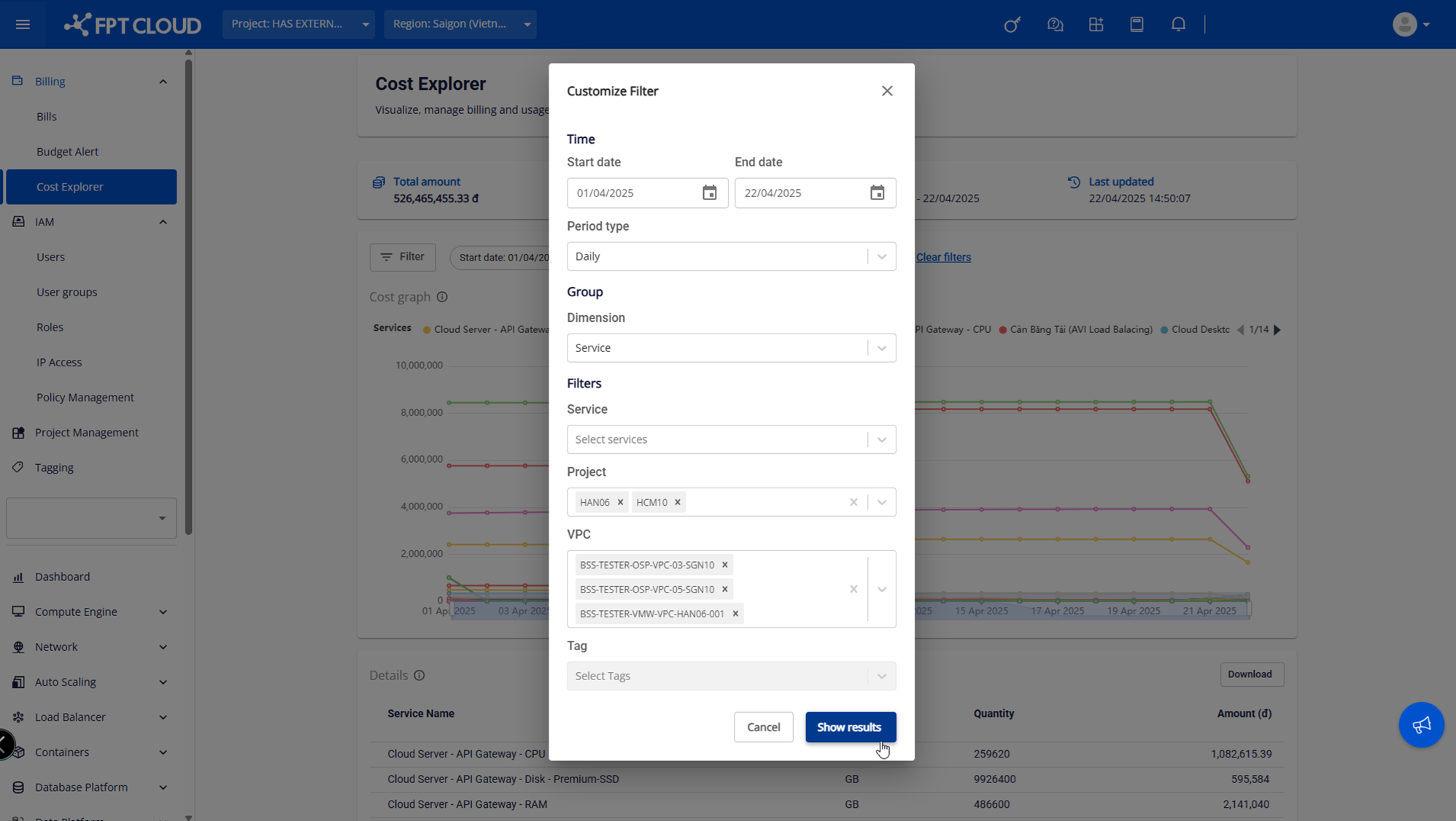Open the support chat icon
This screenshot has width=1456, height=821.
(x=1055, y=24)
